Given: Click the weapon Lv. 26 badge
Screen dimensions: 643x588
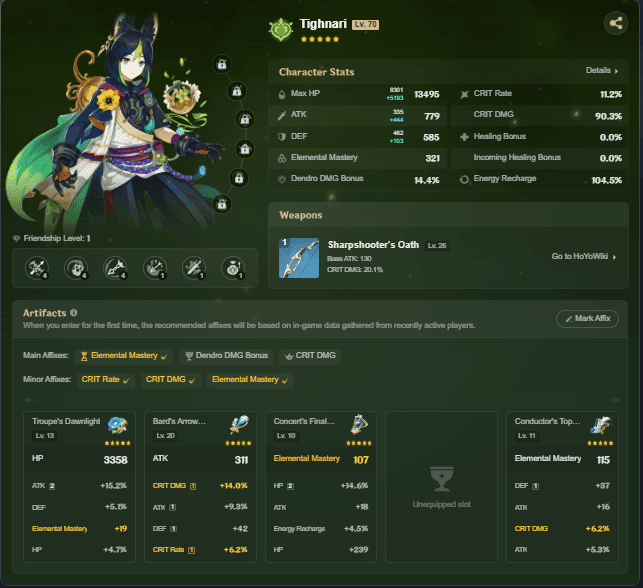Looking at the screenshot, I should click(437, 246).
